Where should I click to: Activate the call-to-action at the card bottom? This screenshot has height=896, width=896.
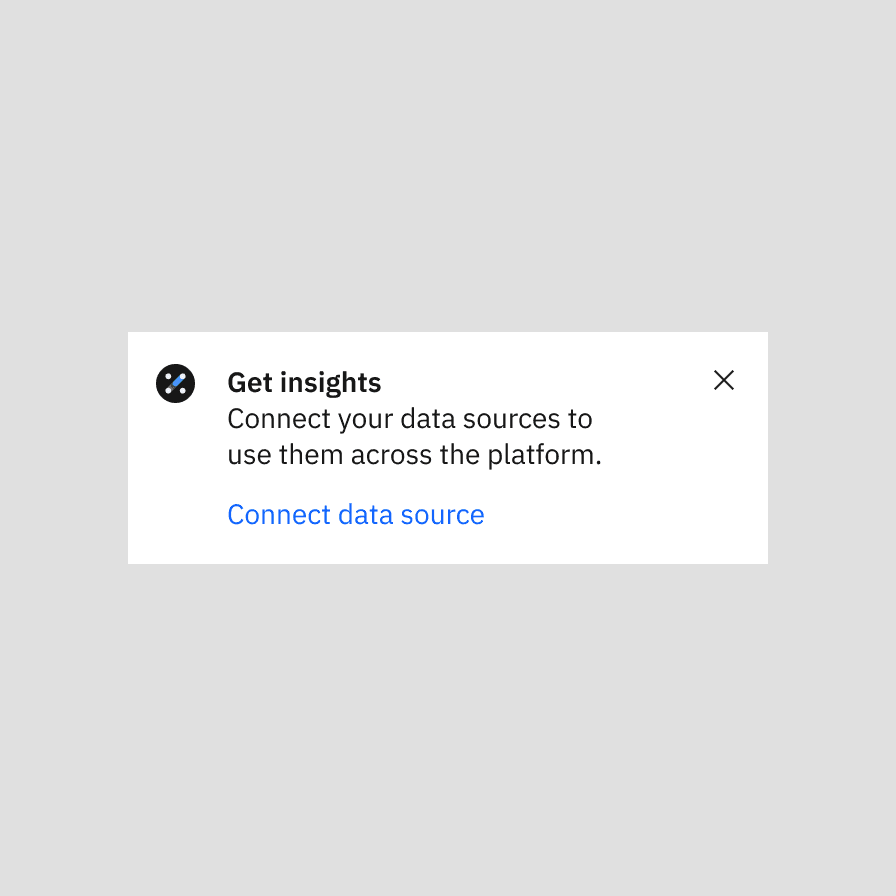click(x=355, y=514)
